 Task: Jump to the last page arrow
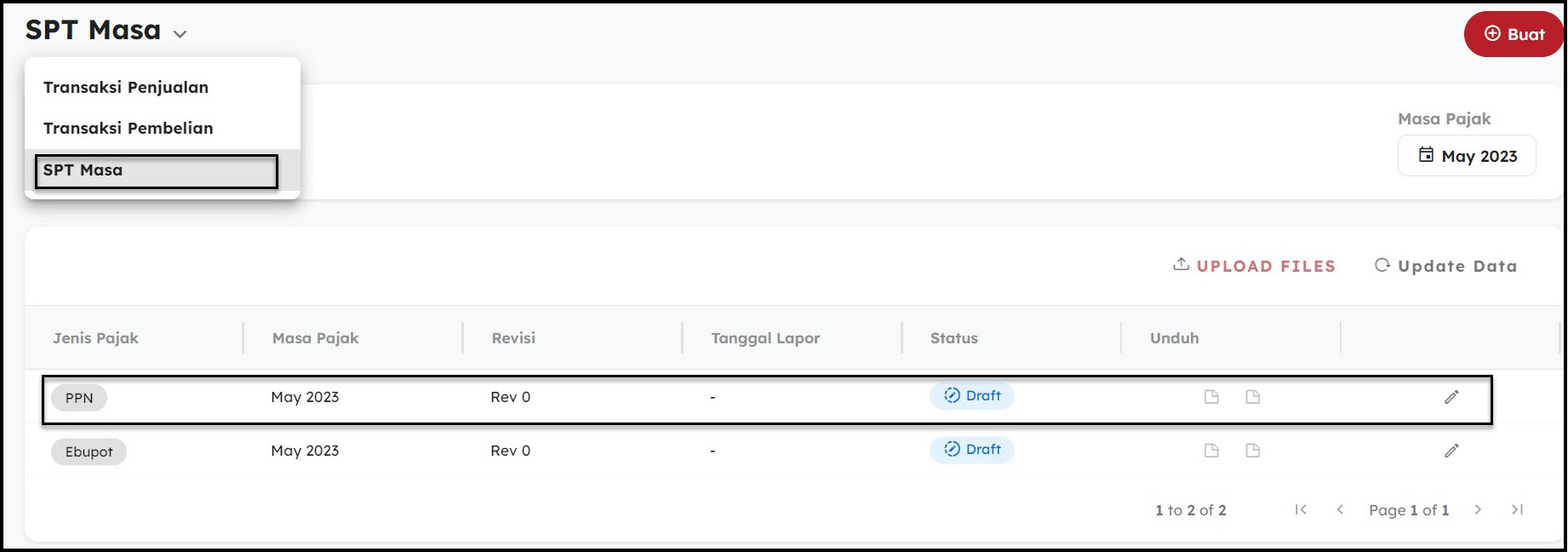(x=1517, y=509)
